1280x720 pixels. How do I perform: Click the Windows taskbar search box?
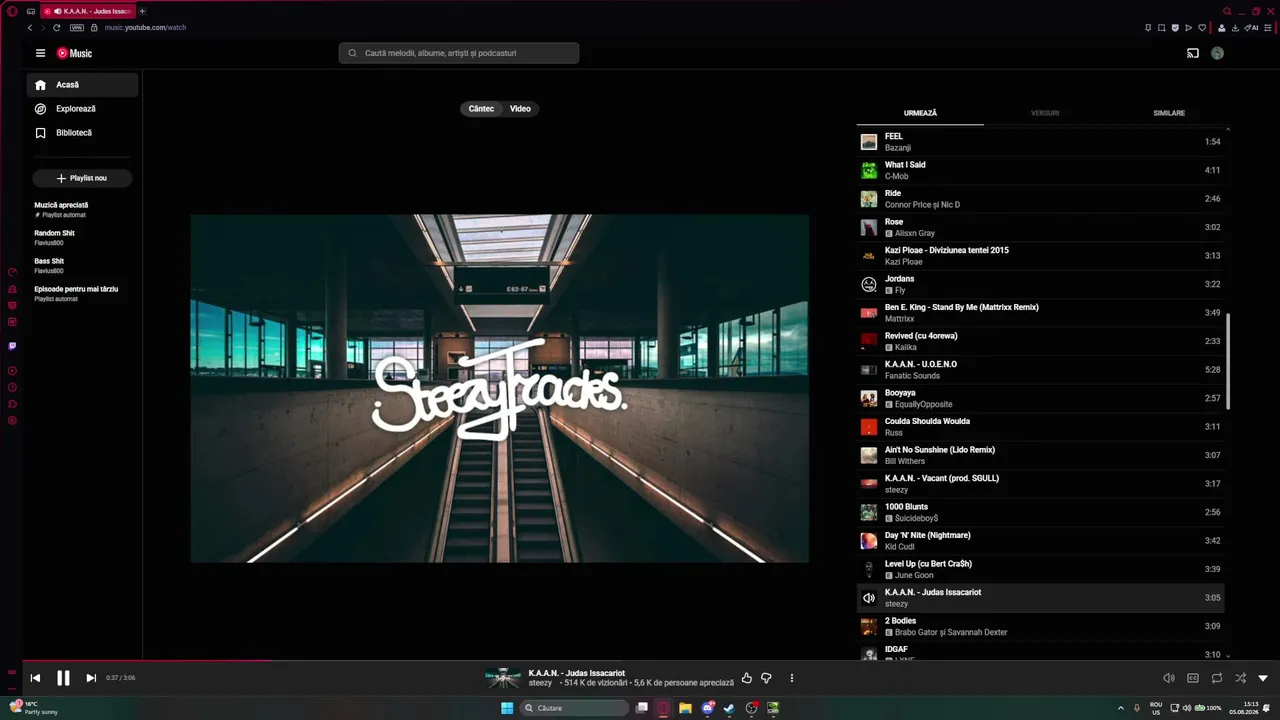[575, 708]
